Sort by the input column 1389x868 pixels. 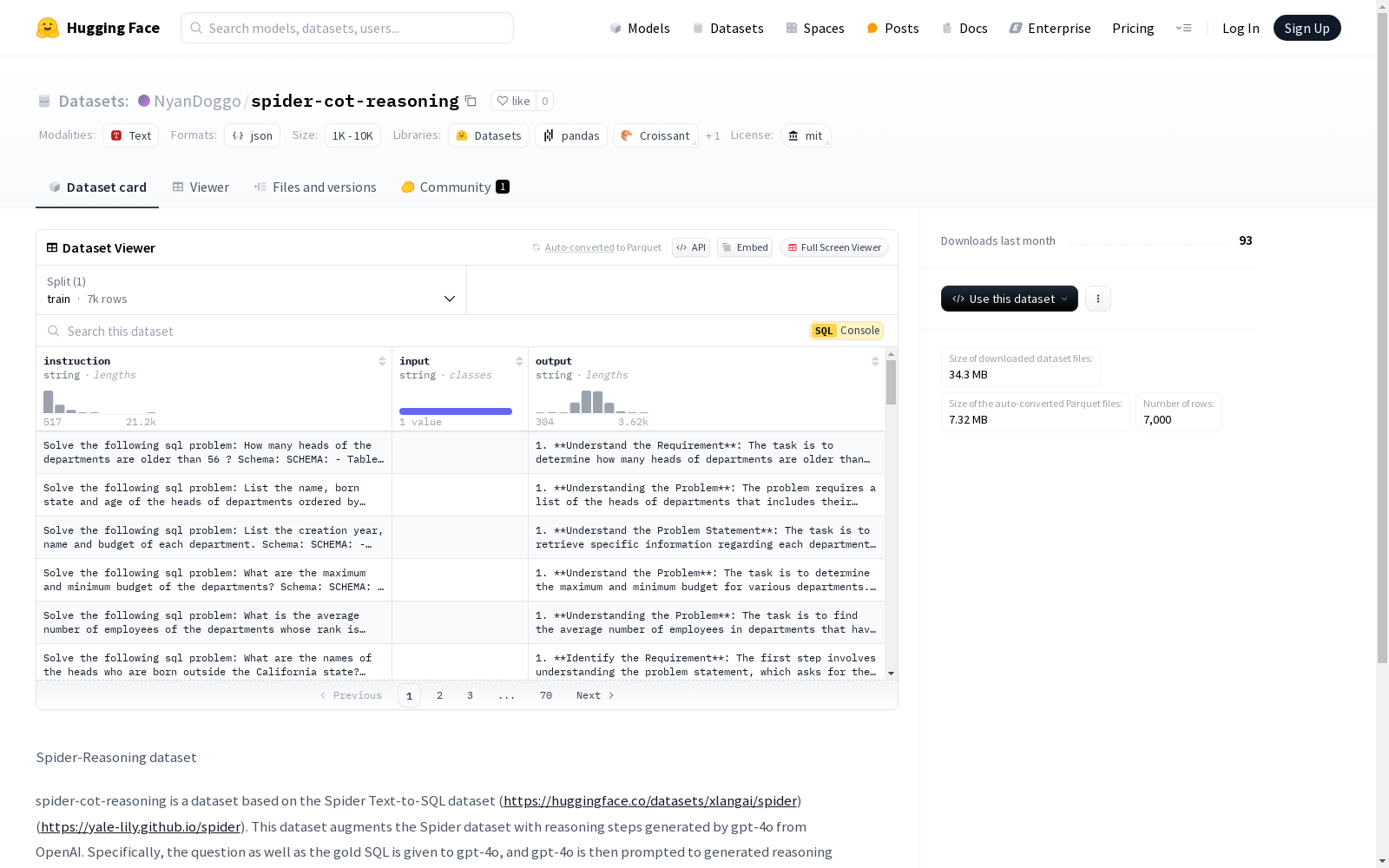point(519,361)
